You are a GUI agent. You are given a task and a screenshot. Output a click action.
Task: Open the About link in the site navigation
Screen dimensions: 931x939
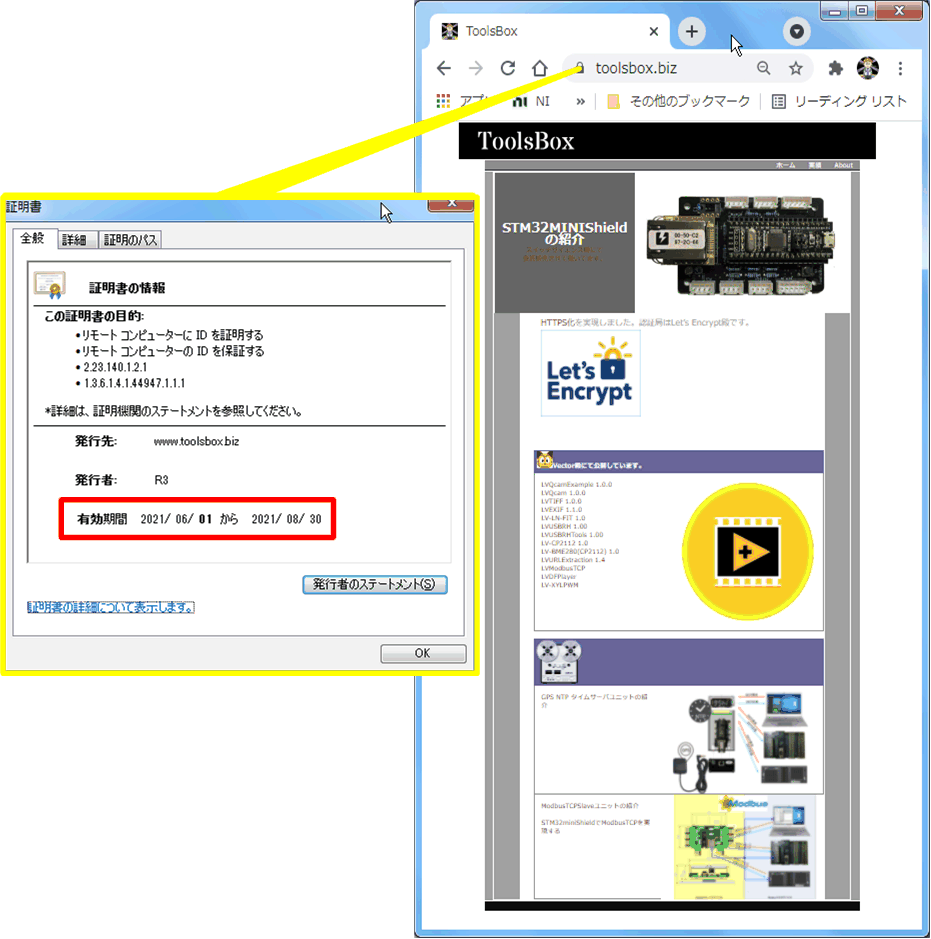843,165
